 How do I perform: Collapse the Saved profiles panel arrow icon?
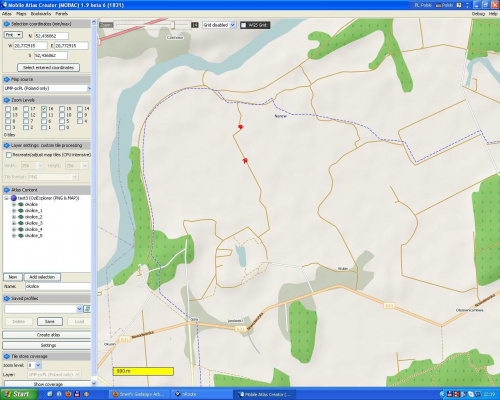6,298
